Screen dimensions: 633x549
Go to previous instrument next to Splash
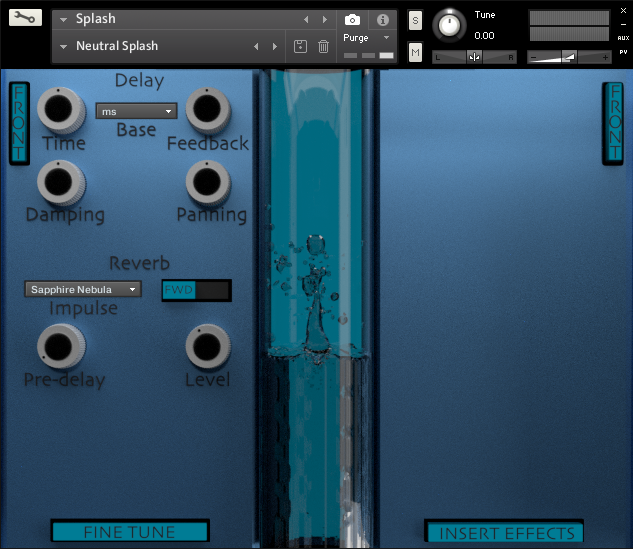pyautogui.click(x=306, y=19)
